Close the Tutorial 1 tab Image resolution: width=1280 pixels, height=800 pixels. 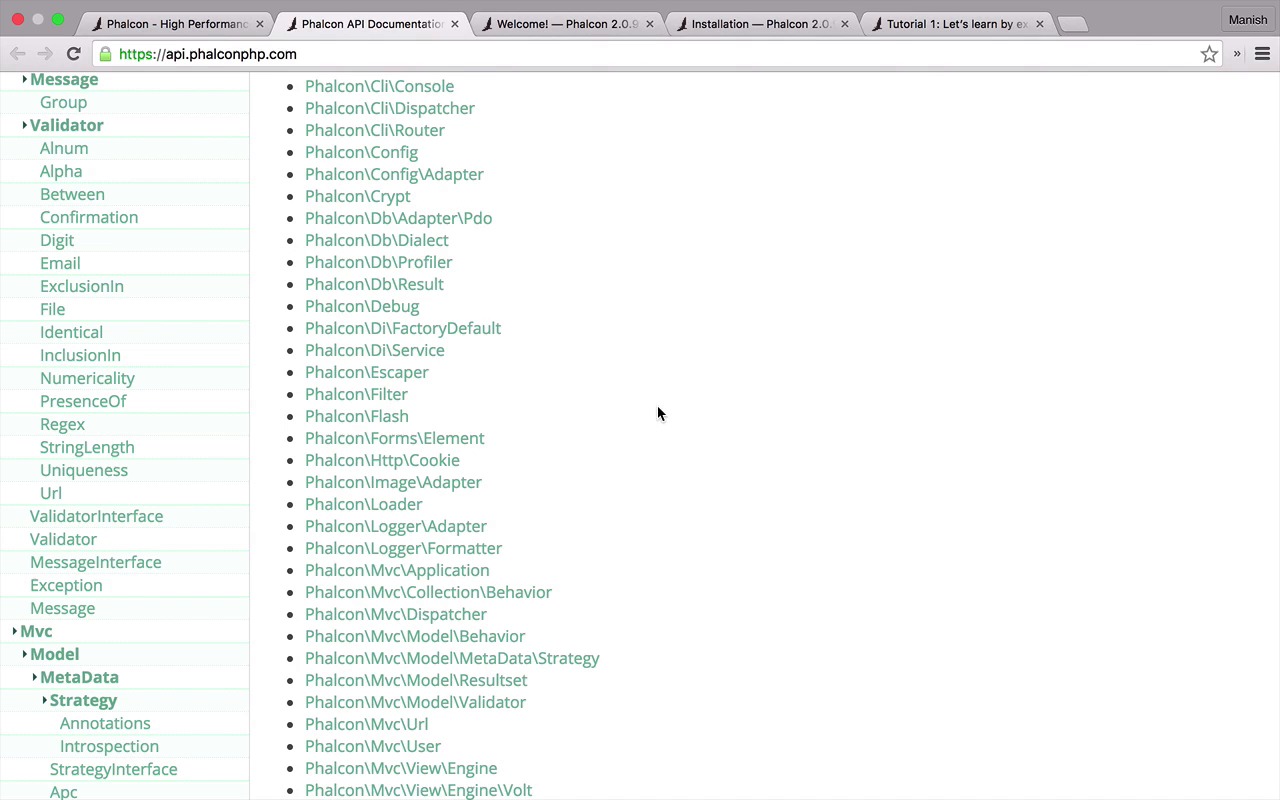click(1040, 24)
